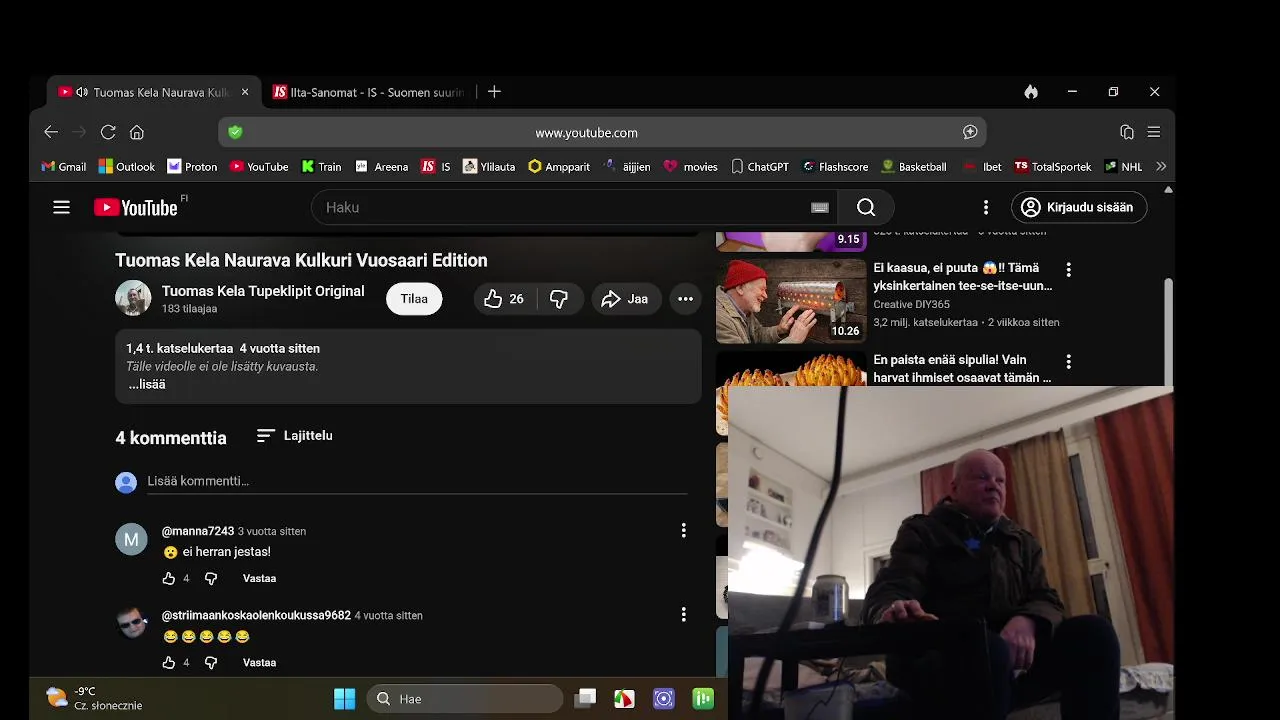The height and width of the screenshot is (720, 1280).
Task: Click the taskbar Hae search box
Action: (465, 699)
